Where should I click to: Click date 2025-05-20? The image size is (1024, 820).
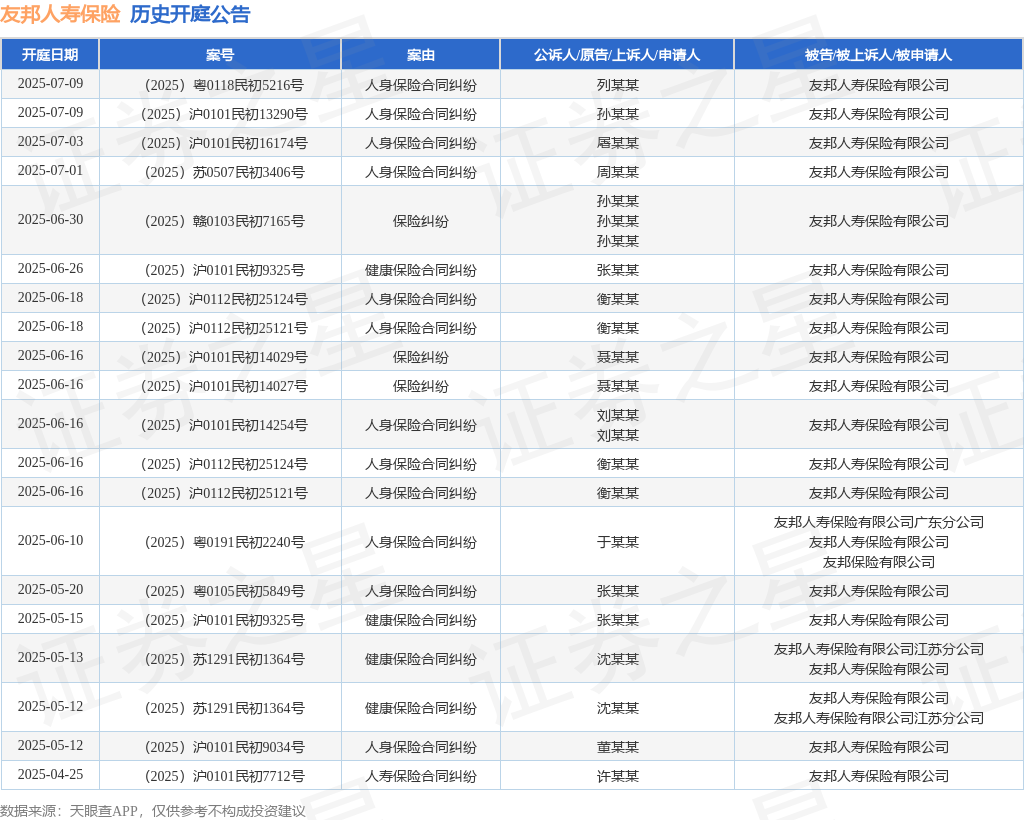[50, 590]
